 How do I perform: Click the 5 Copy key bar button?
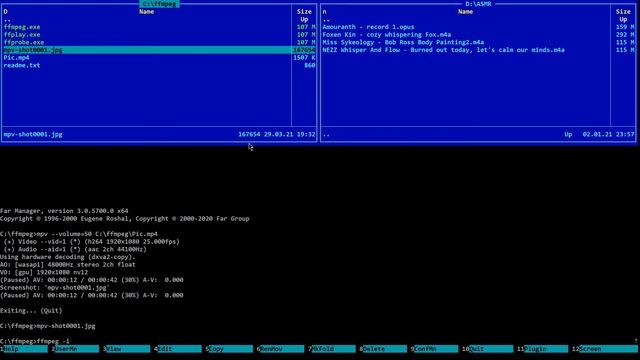[x=229, y=349]
